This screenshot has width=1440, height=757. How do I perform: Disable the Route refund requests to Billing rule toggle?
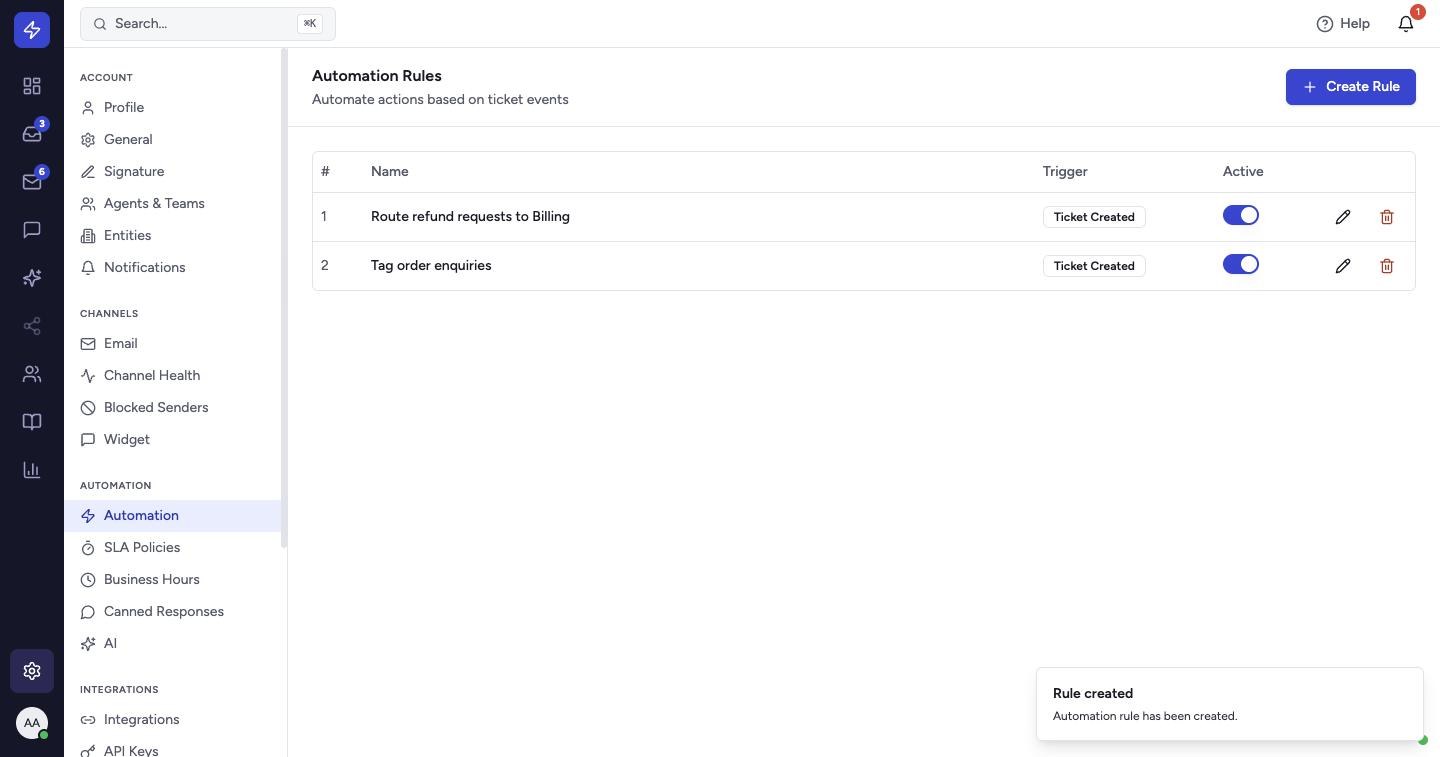click(1241, 216)
